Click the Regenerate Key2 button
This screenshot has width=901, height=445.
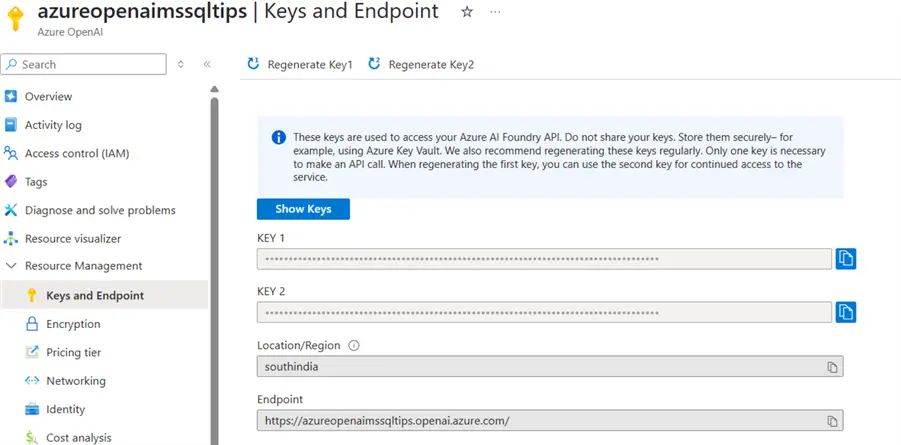(x=421, y=64)
